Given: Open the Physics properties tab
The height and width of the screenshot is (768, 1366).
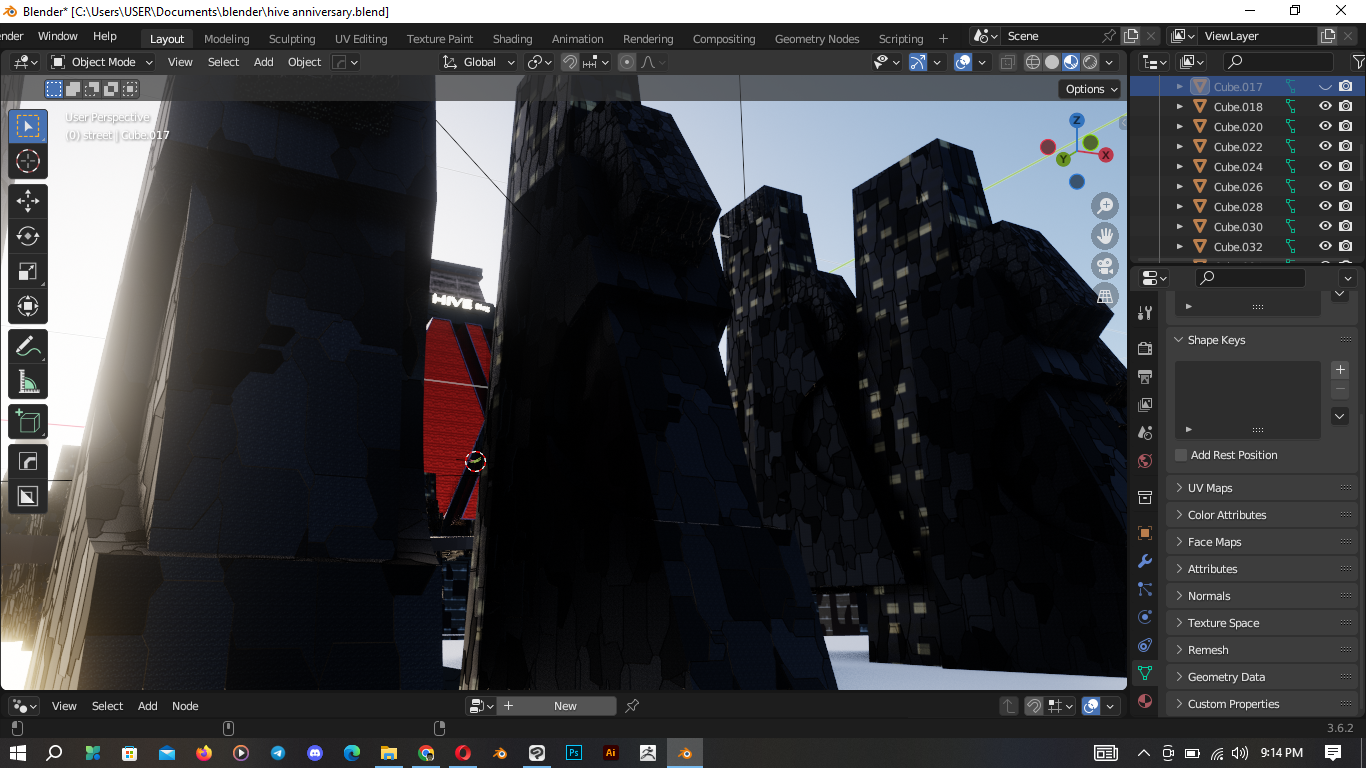Looking at the screenshot, I should [1146, 617].
